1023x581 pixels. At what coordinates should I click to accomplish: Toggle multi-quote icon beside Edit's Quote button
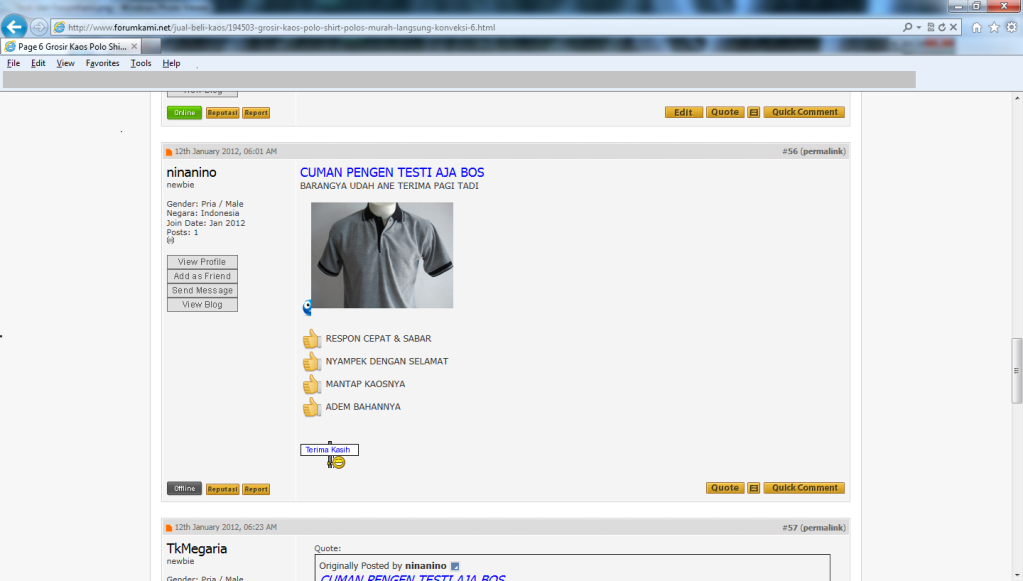click(x=754, y=112)
